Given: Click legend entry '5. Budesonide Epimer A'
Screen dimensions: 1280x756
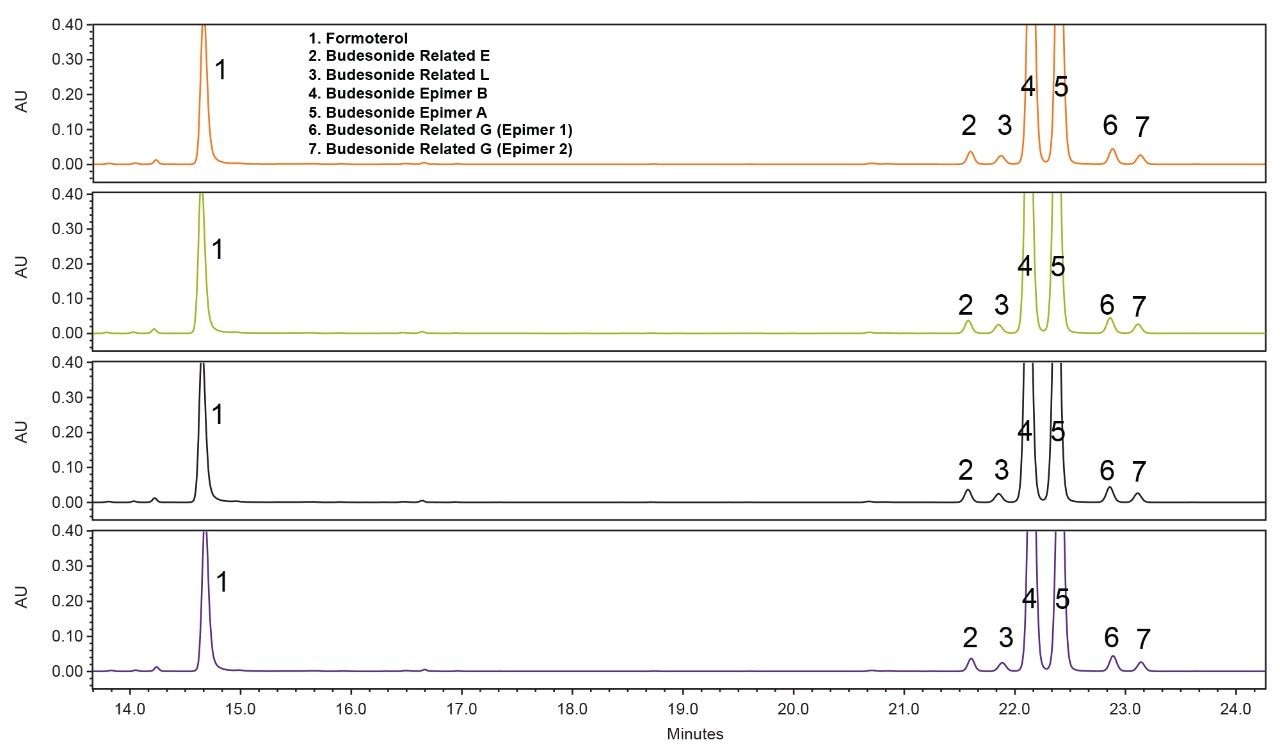Looking at the screenshot, I should (x=398, y=112).
